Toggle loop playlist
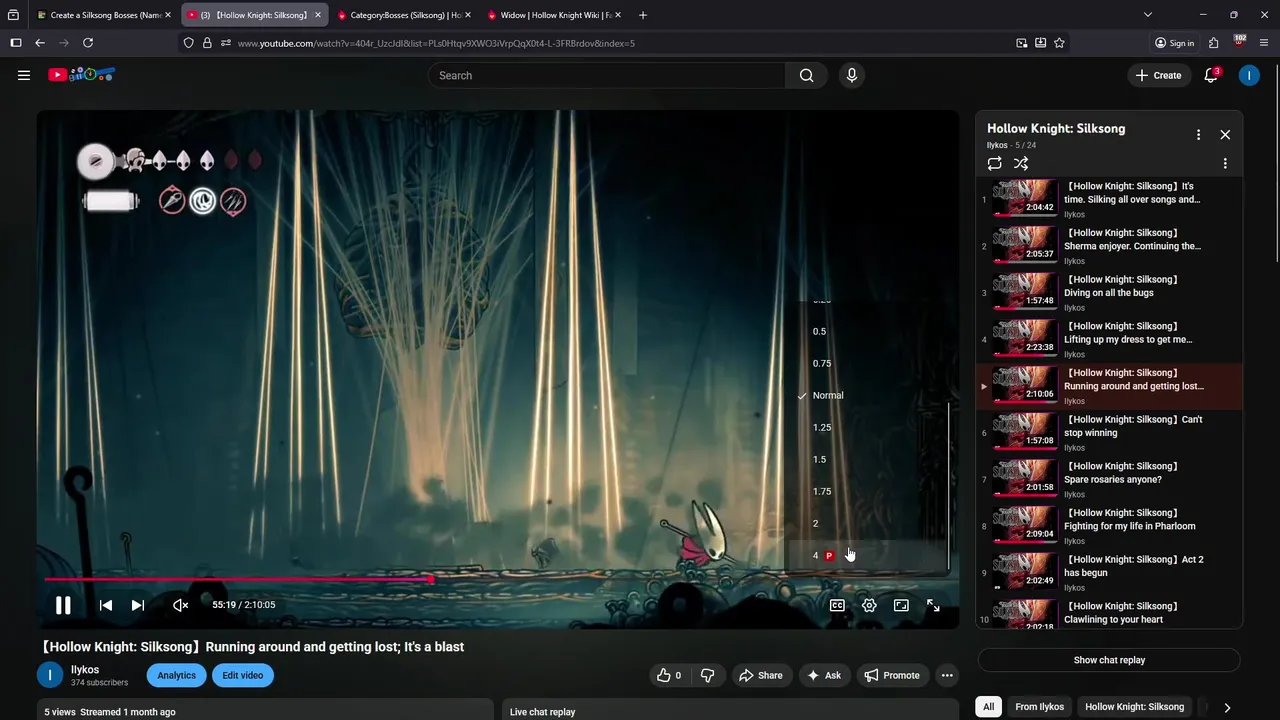 [994, 163]
